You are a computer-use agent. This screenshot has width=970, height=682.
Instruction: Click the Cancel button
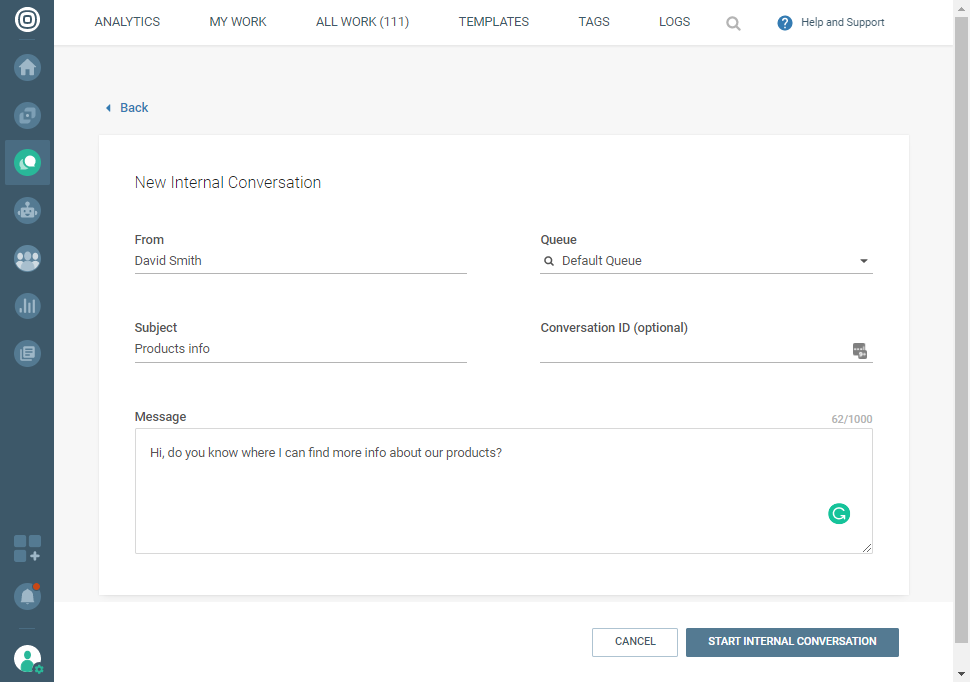coord(635,642)
